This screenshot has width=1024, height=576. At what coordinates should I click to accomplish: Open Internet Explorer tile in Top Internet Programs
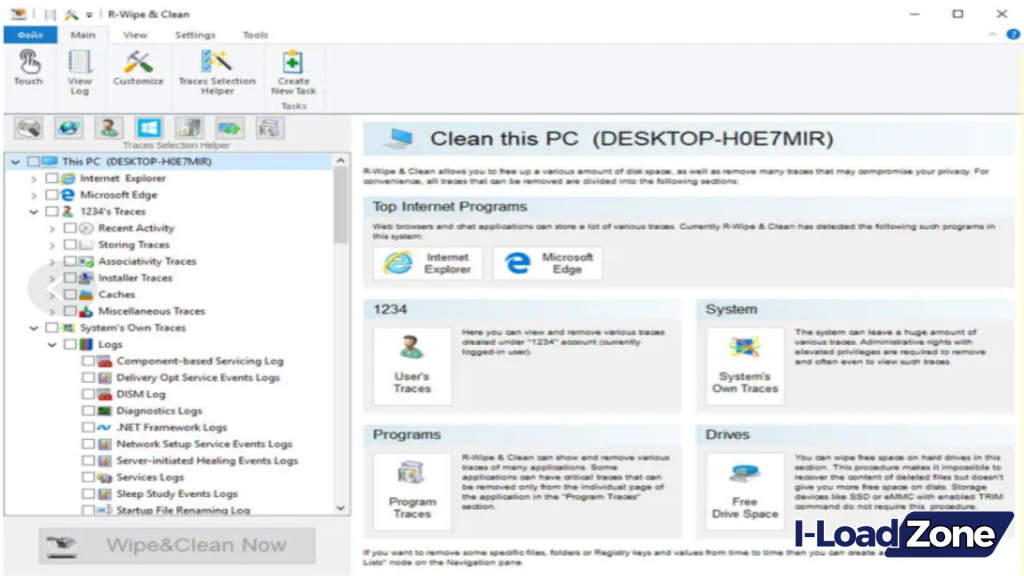coord(428,263)
